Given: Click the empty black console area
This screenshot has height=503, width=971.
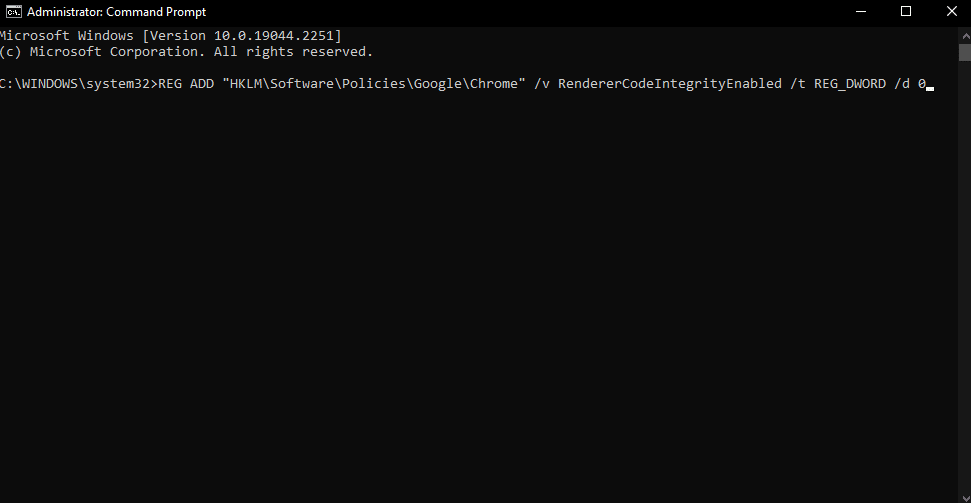Looking at the screenshot, I should 480,300.
